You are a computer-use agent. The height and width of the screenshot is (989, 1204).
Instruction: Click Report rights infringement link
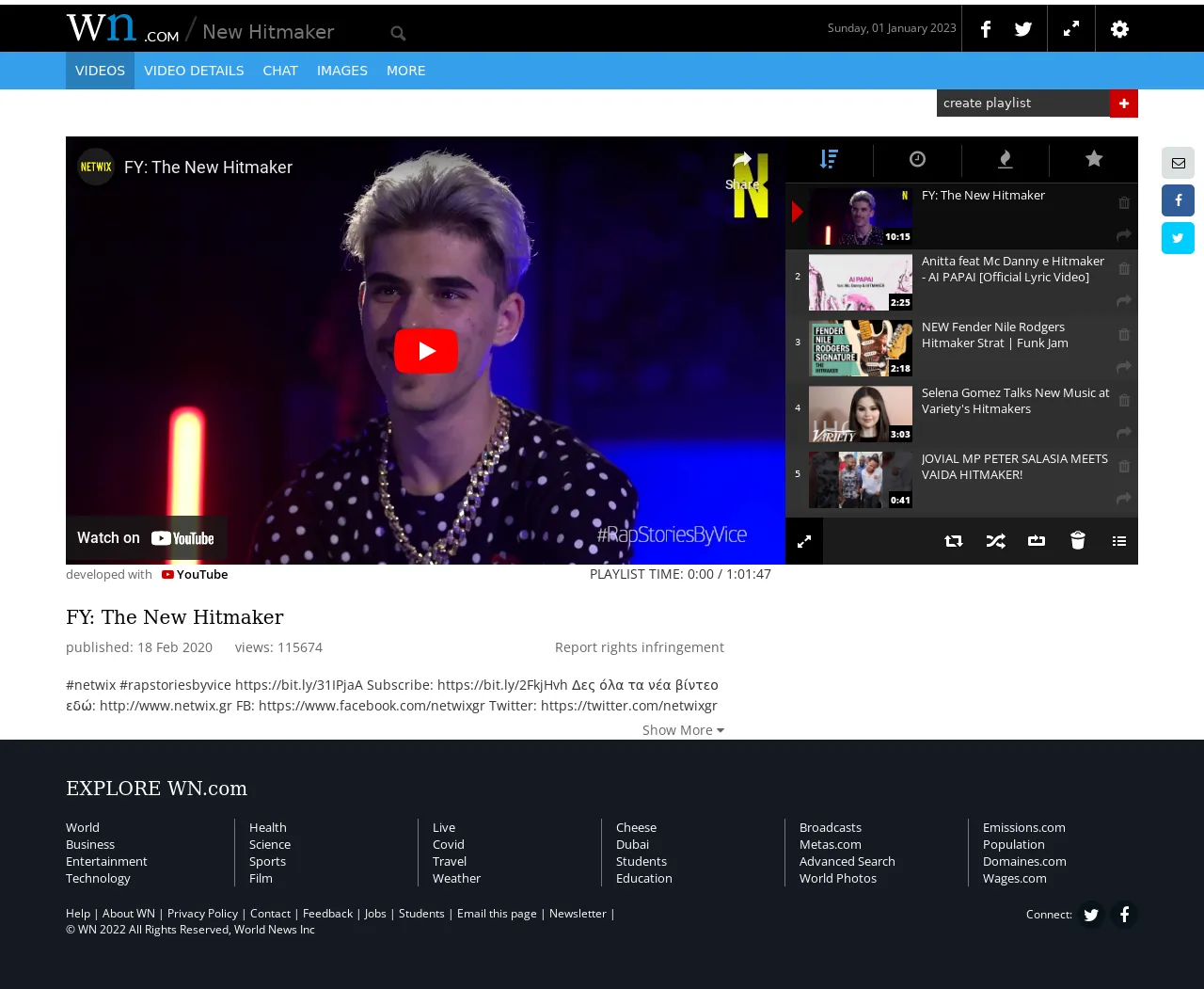tap(640, 647)
